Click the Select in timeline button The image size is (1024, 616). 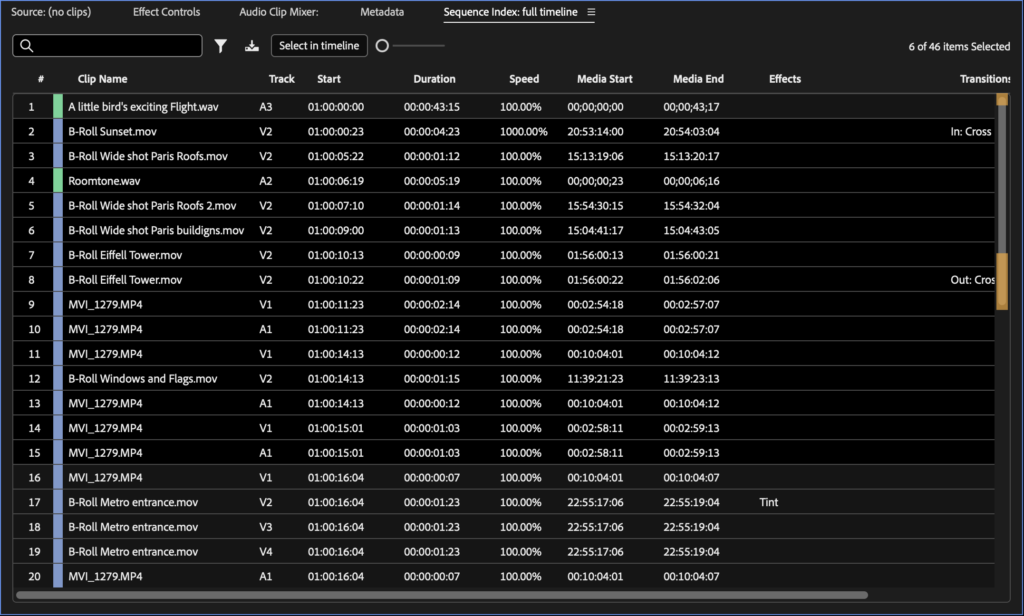pos(319,46)
